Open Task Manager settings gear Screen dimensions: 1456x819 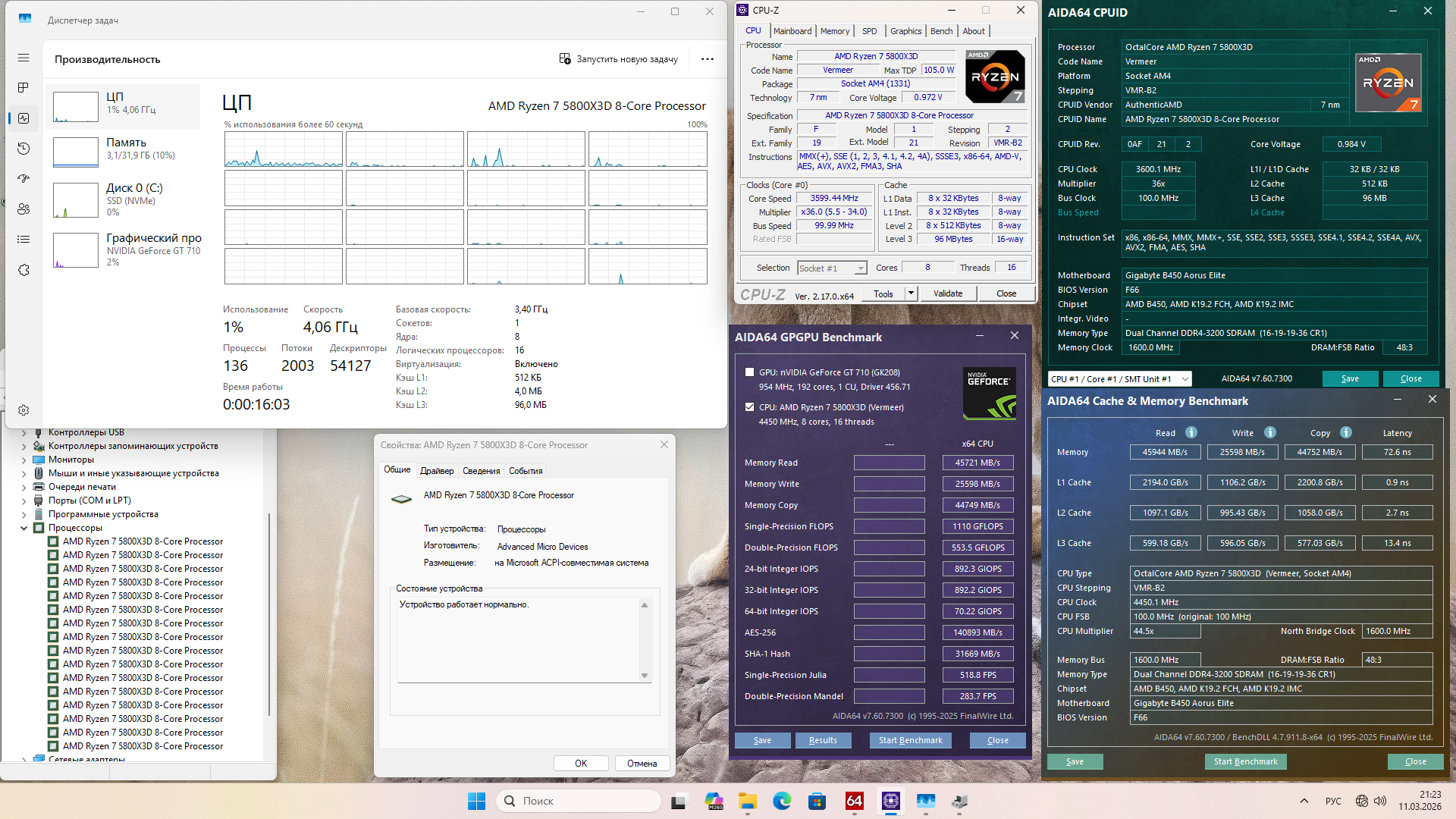(24, 410)
